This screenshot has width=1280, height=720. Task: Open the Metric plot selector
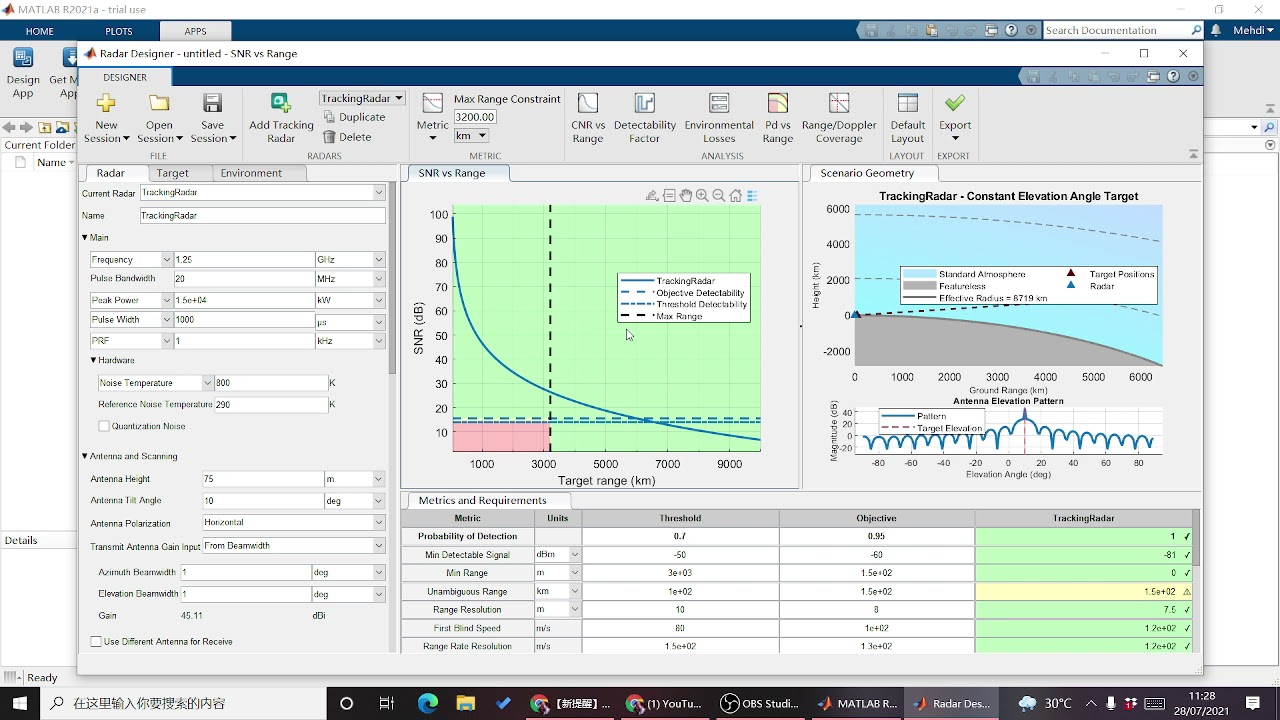pyautogui.click(x=433, y=118)
